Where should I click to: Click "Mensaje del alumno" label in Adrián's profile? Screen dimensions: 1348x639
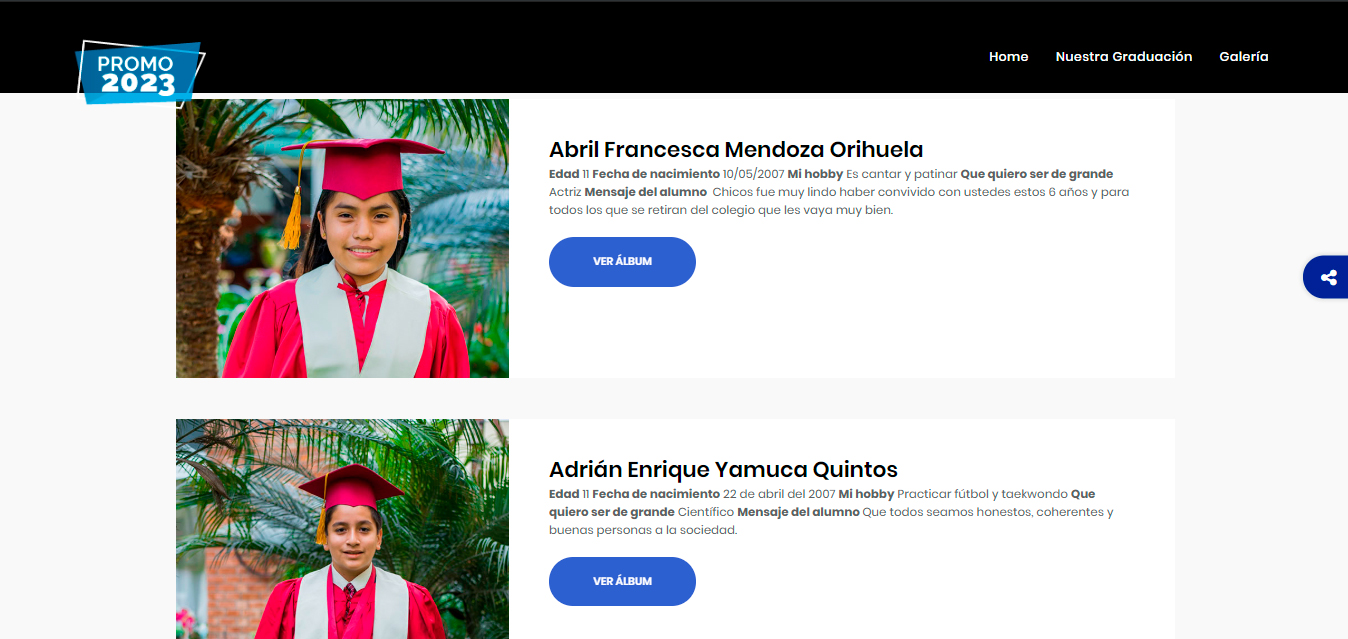[x=798, y=512]
